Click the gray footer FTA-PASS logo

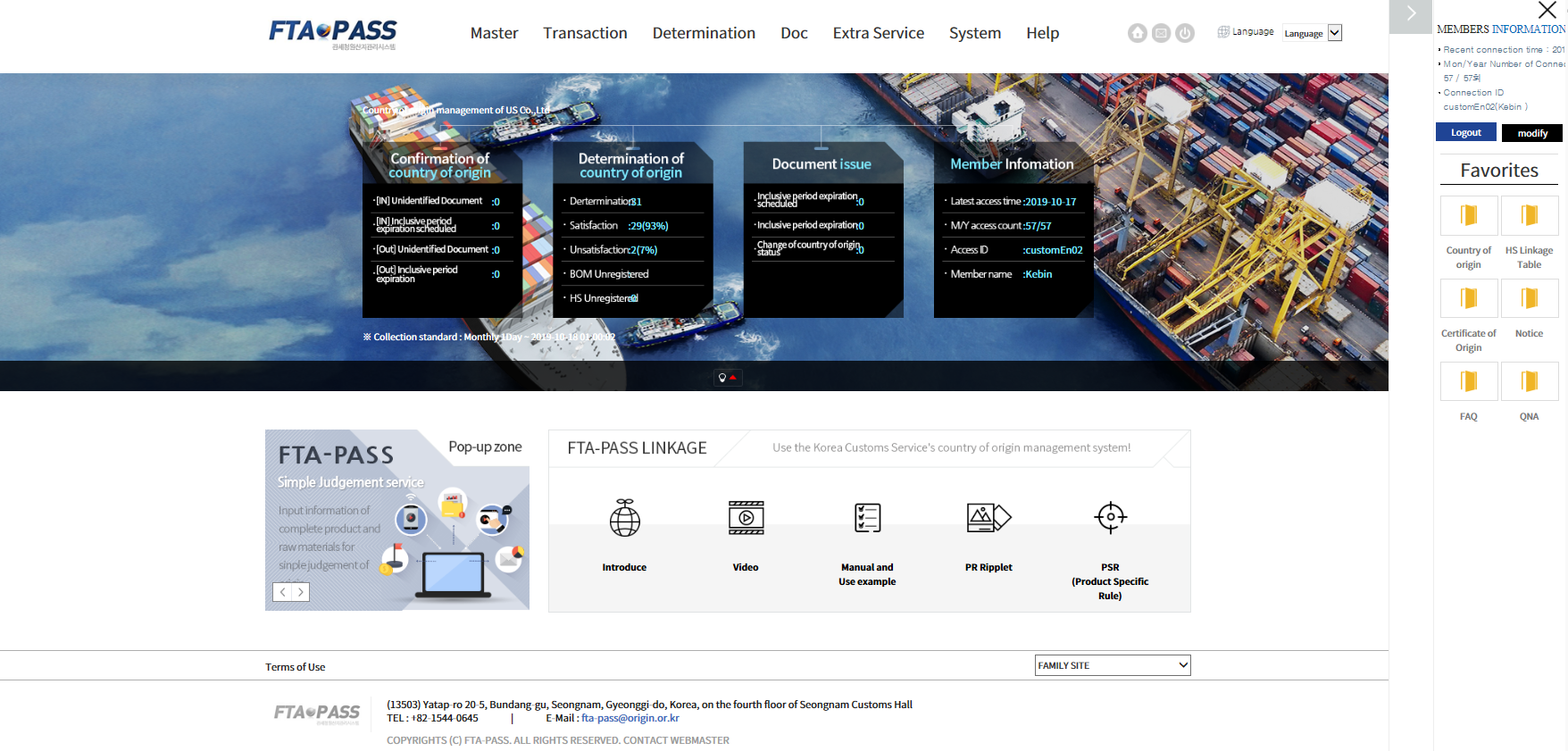pyautogui.click(x=317, y=713)
